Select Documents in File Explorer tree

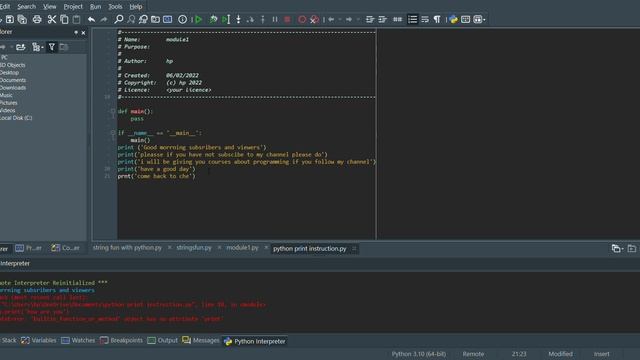tap(13, 80)
